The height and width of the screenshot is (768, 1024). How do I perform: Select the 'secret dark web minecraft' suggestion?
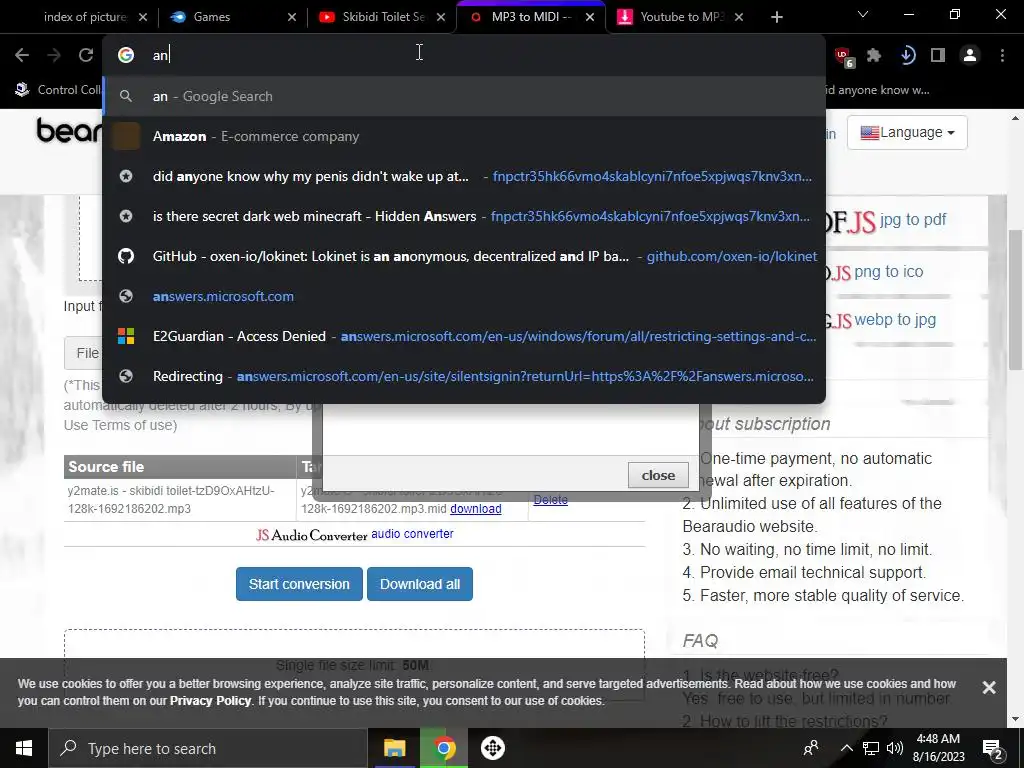[x=464, y=216]
